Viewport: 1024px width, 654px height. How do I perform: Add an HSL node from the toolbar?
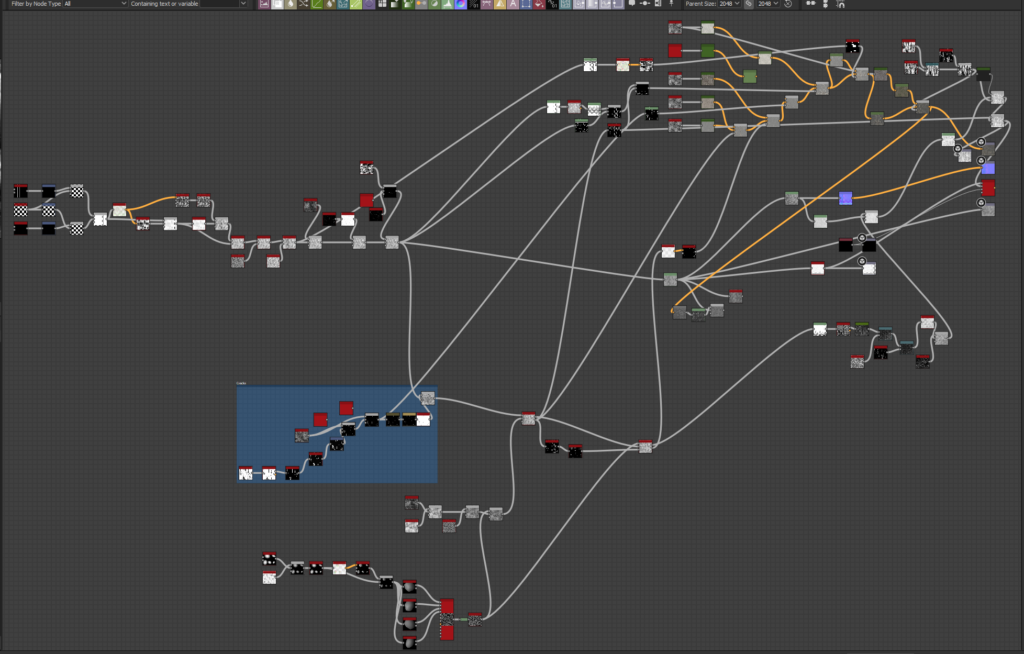(x=434, y=4)
